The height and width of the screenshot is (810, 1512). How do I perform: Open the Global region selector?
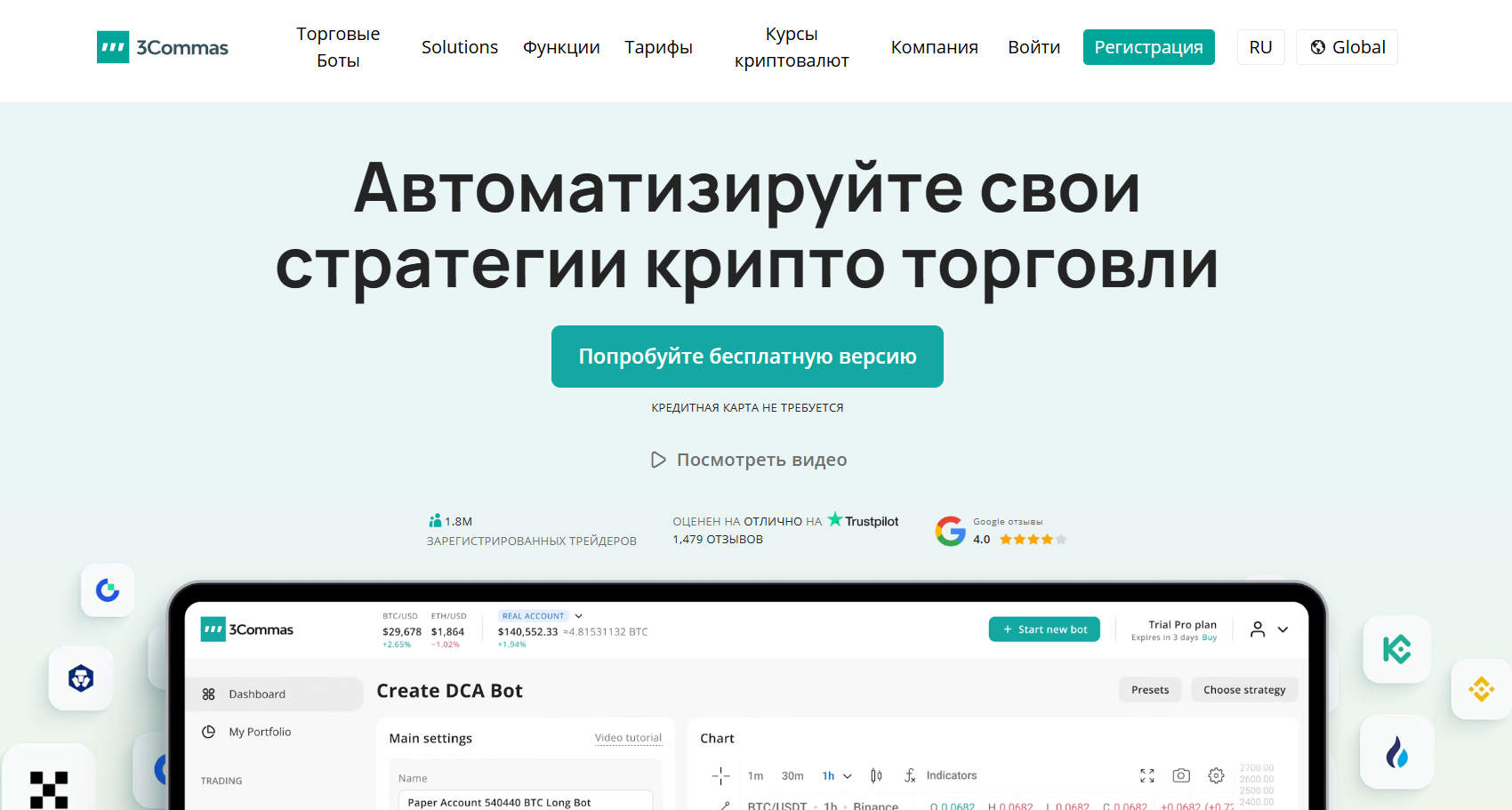1347,47
